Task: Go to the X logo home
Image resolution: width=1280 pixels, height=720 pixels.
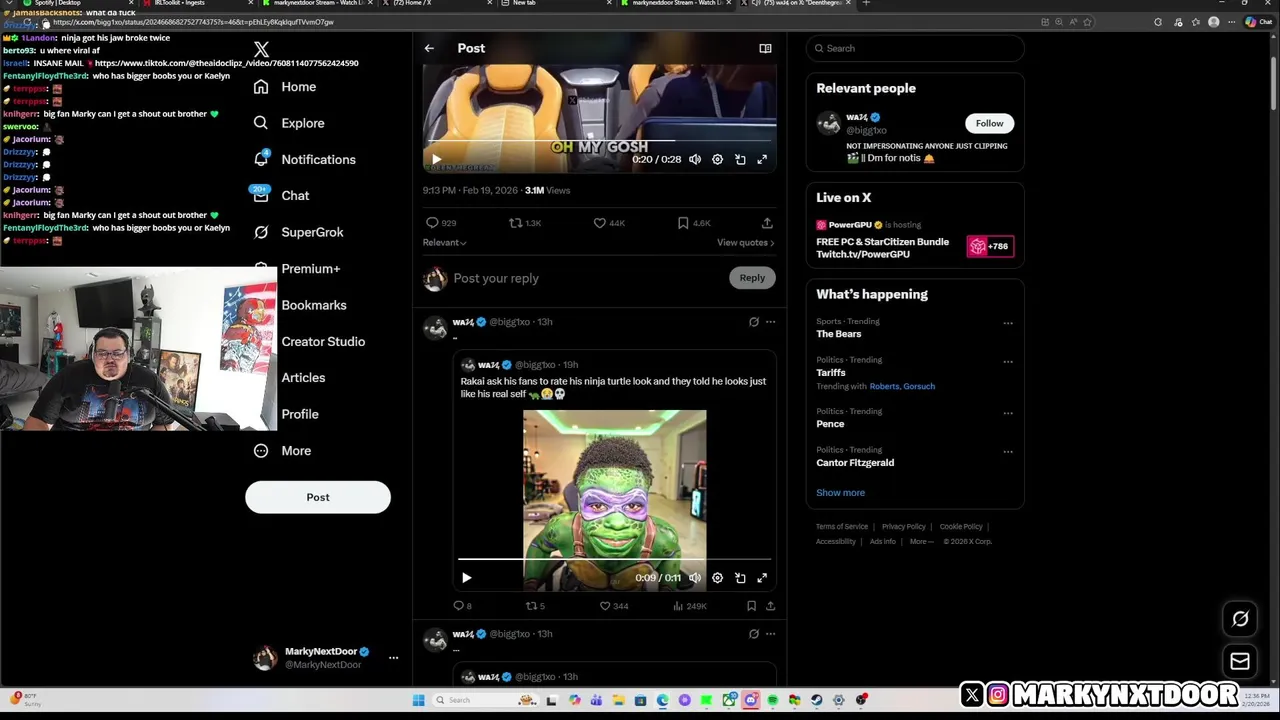Action: pyautogui.click(x=261, y=49)
